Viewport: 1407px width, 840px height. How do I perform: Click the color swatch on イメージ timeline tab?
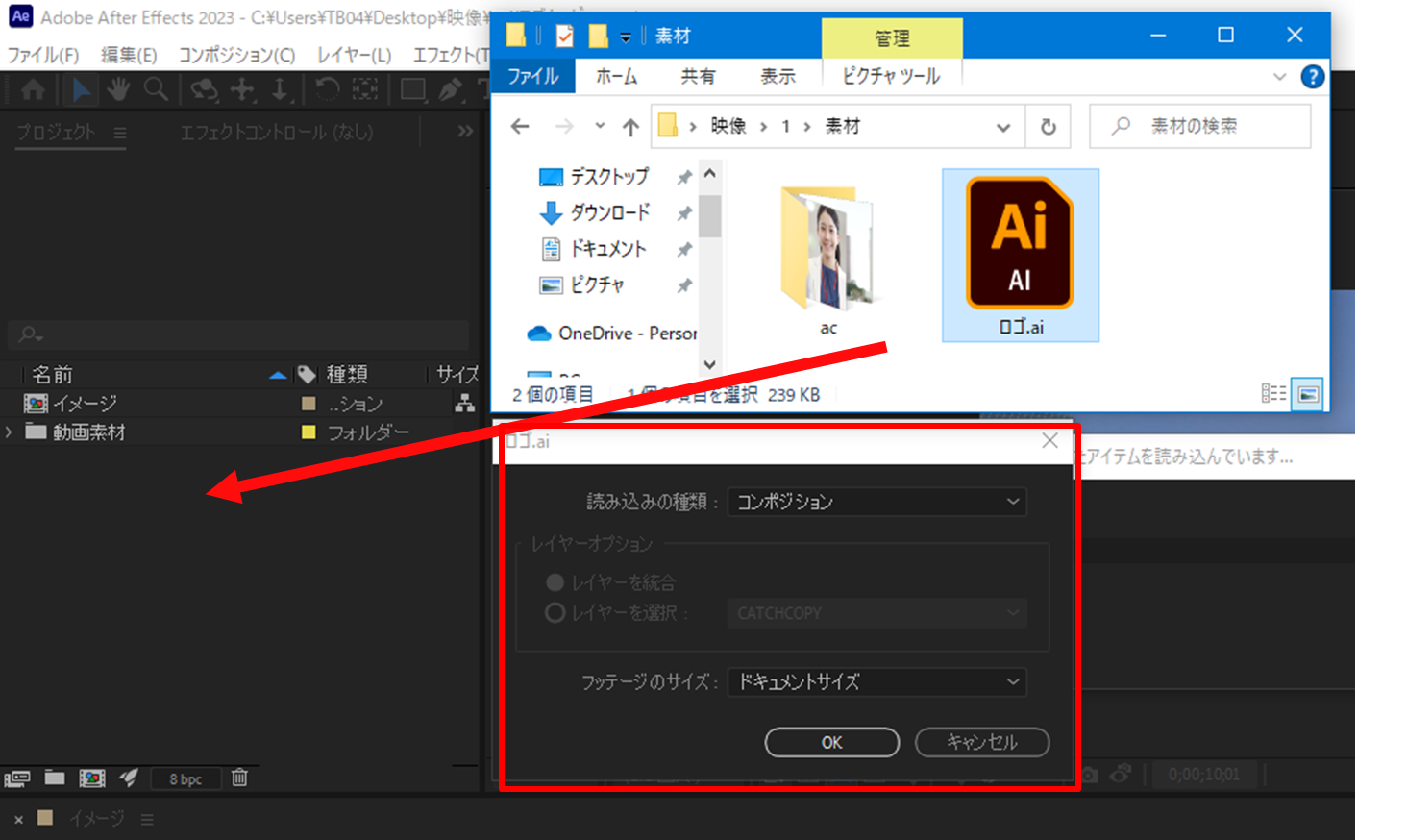tap(45, 818)
